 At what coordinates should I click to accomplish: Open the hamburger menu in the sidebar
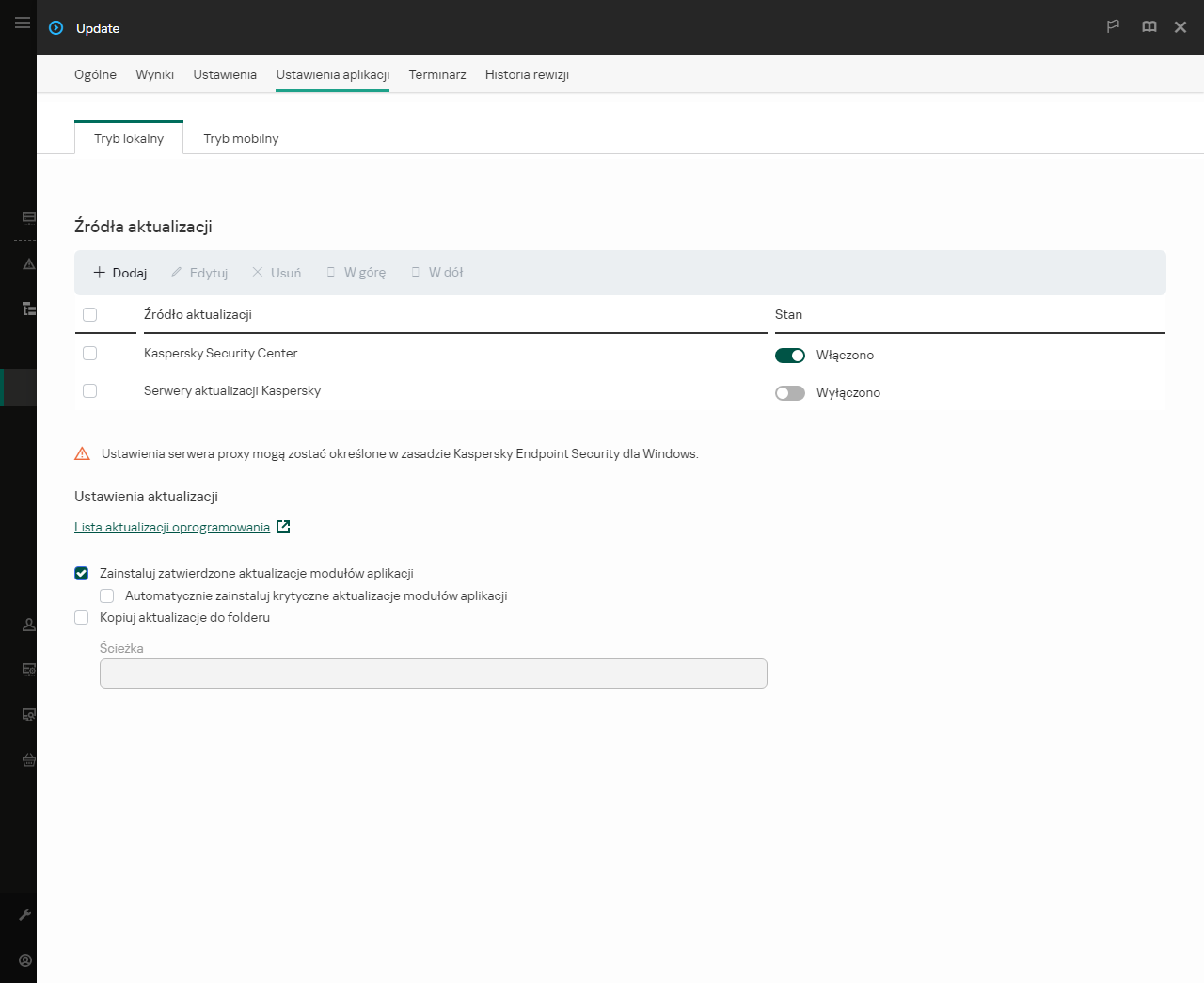pyautogui.click(x=23, y=23)
